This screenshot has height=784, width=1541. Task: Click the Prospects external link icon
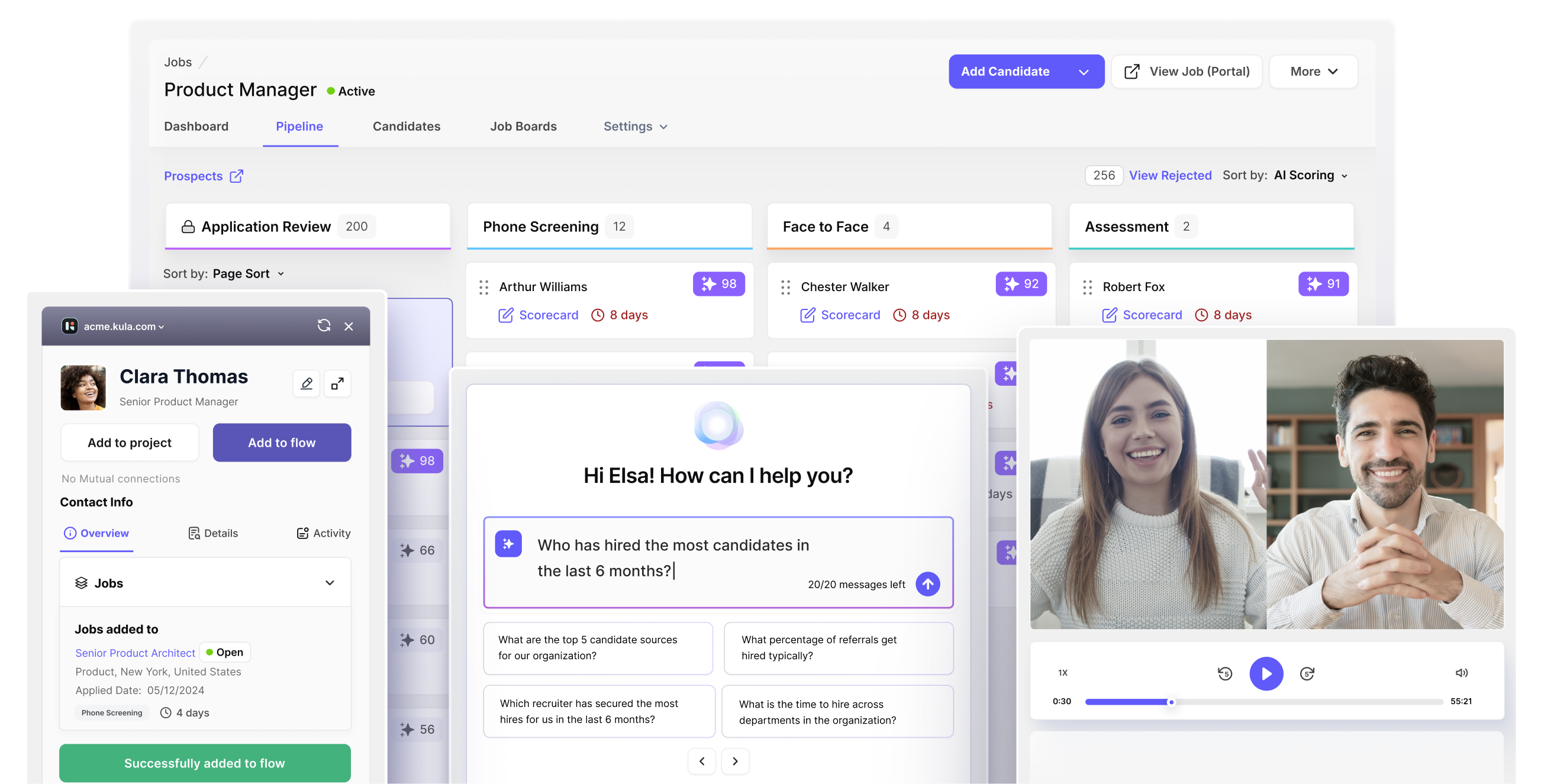[237, 176]
